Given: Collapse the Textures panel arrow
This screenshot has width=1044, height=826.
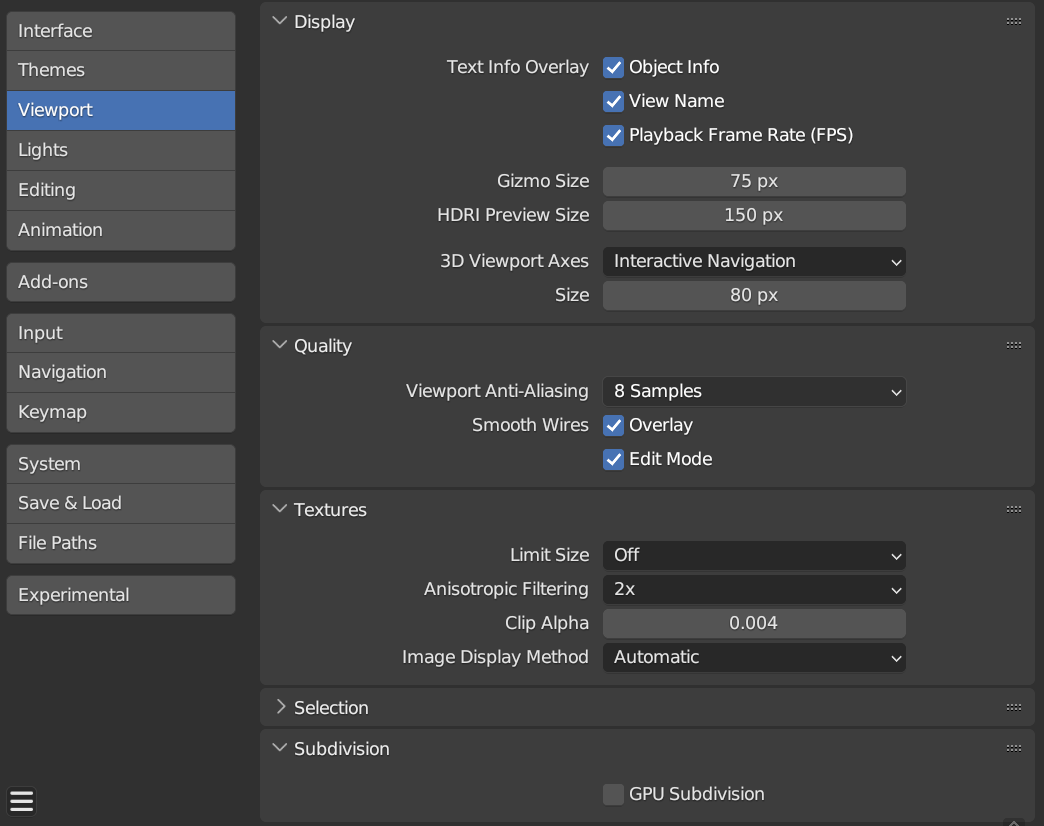Looking at the screenshot, I should pos(280,509).
